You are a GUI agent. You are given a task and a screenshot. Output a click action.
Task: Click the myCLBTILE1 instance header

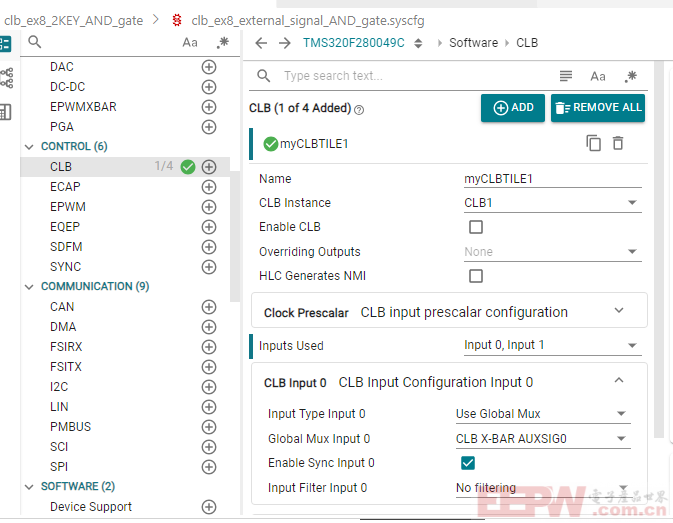448,144
